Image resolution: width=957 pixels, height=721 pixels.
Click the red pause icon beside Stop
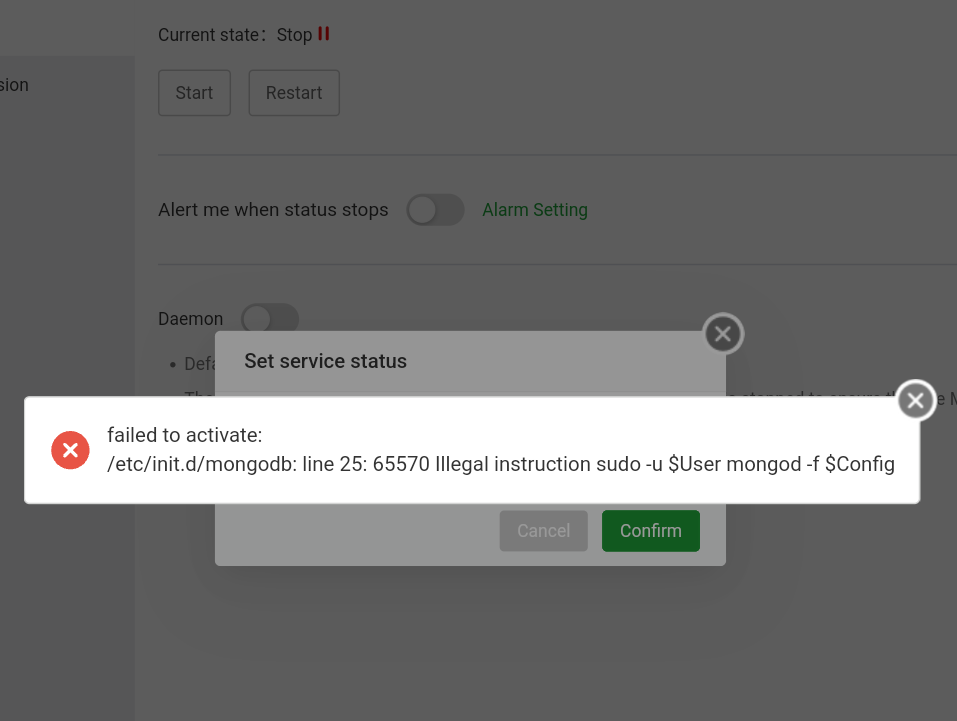coord(324,34)
